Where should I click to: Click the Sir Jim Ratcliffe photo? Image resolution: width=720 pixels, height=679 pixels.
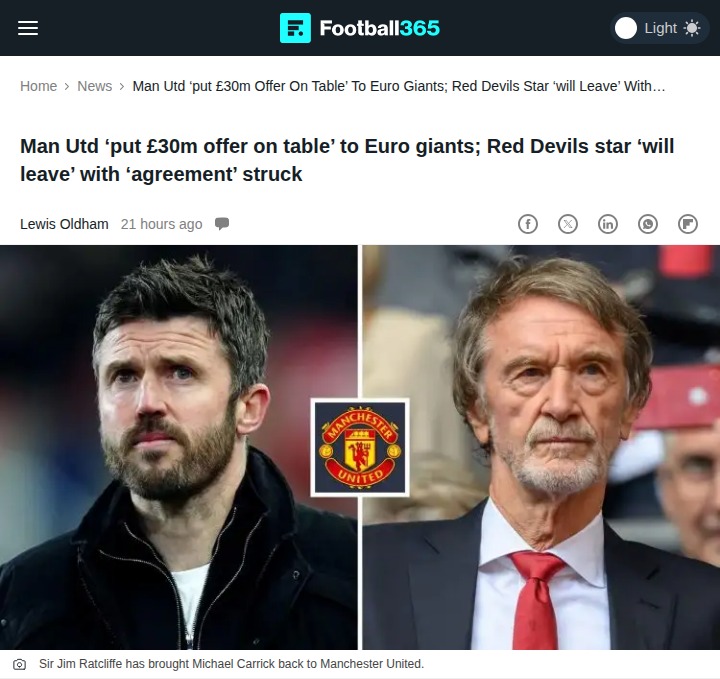click(541, 447)
